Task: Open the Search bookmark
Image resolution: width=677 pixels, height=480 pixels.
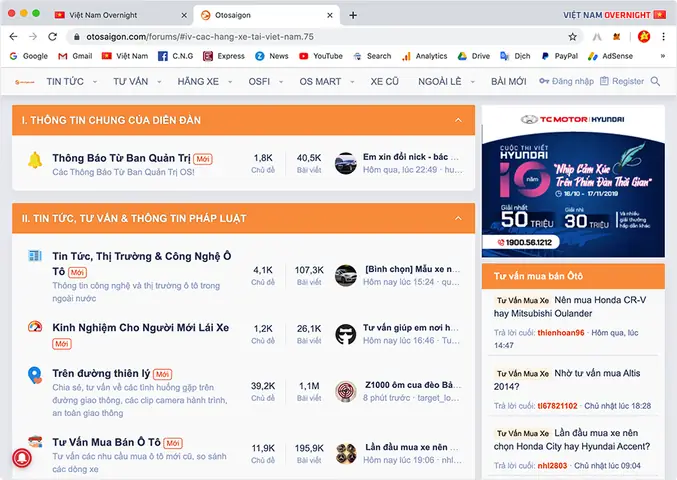Action: click(x=372, y=56)
